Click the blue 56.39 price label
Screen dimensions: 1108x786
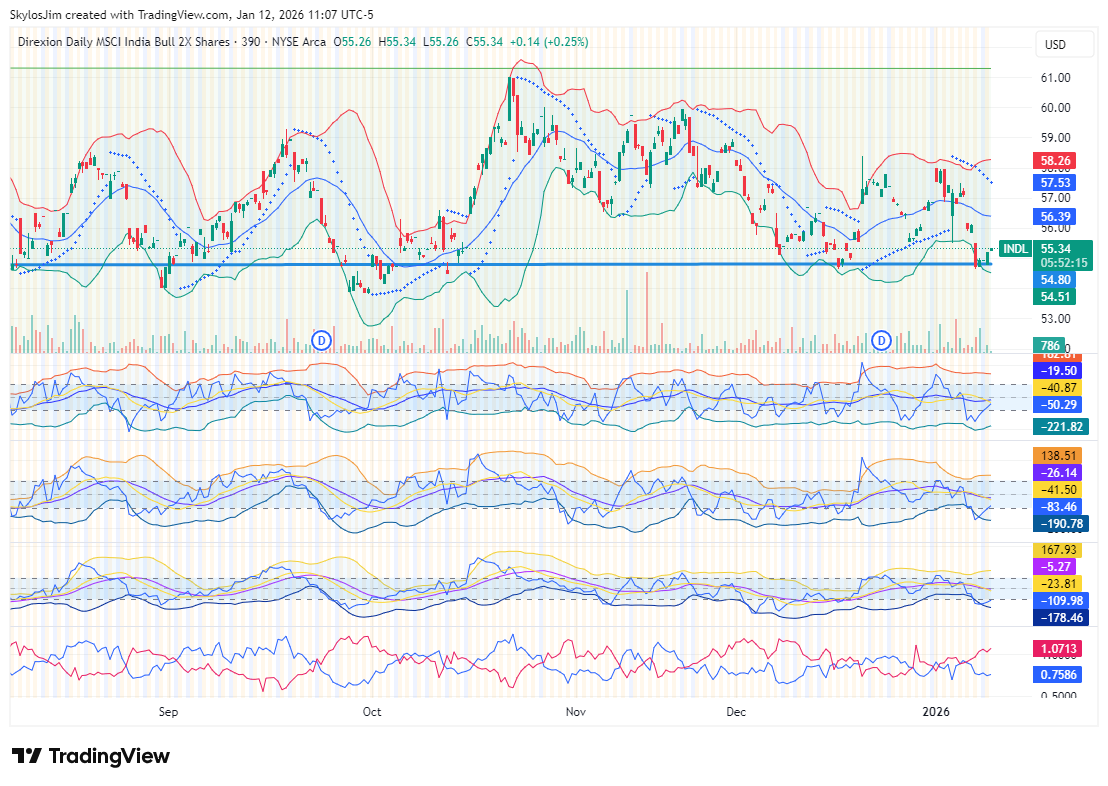point(1056,216)
